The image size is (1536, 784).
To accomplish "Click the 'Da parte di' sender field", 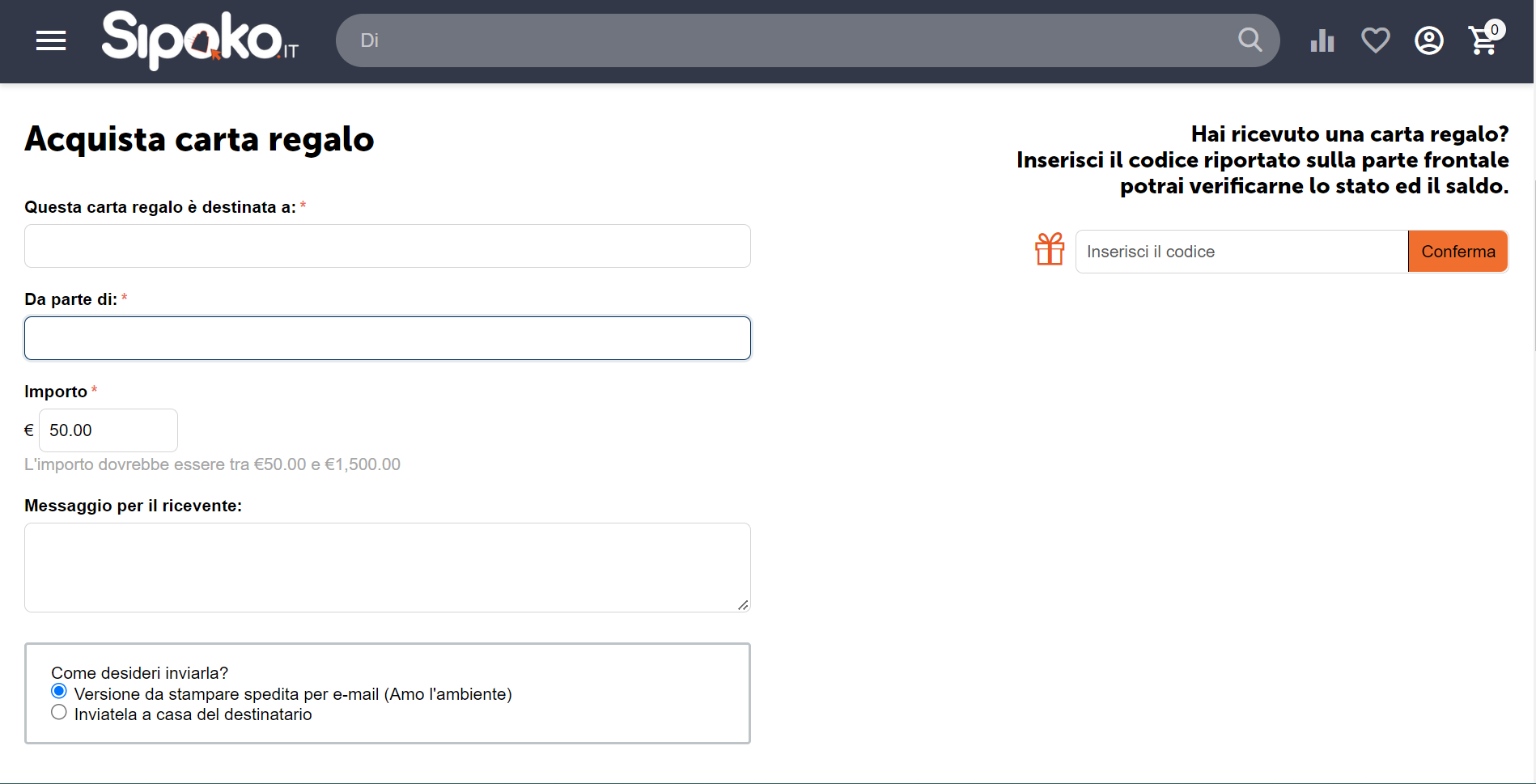I will point(387,338).
